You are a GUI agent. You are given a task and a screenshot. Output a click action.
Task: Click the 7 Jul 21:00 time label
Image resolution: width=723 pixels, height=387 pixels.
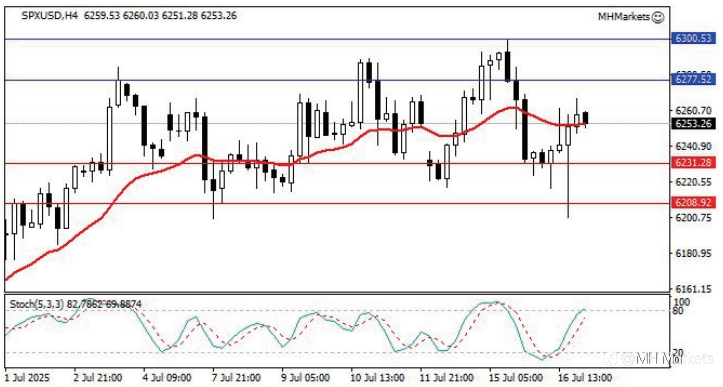tap(236, 378)
